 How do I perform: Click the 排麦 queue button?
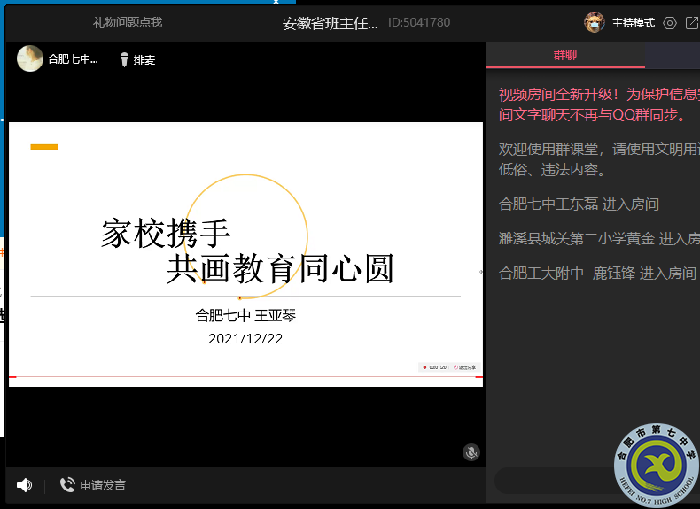pyautogui.click(x=144, y=60)
